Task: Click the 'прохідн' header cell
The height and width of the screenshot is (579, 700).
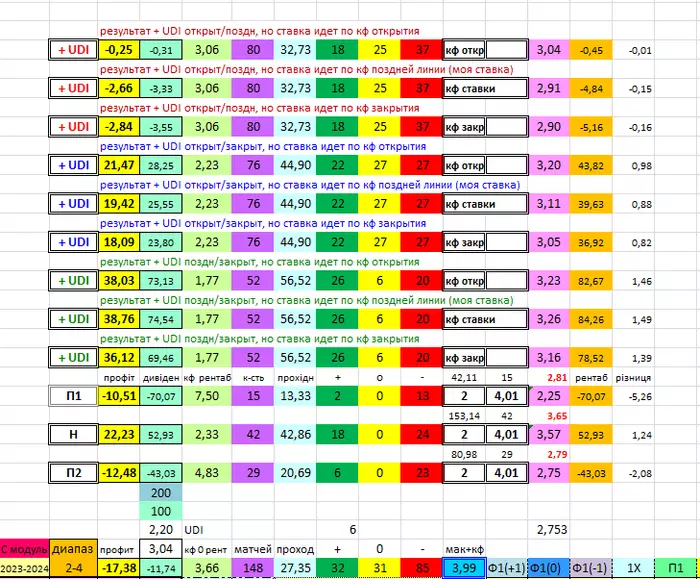Action: click(x=295, y=378)
